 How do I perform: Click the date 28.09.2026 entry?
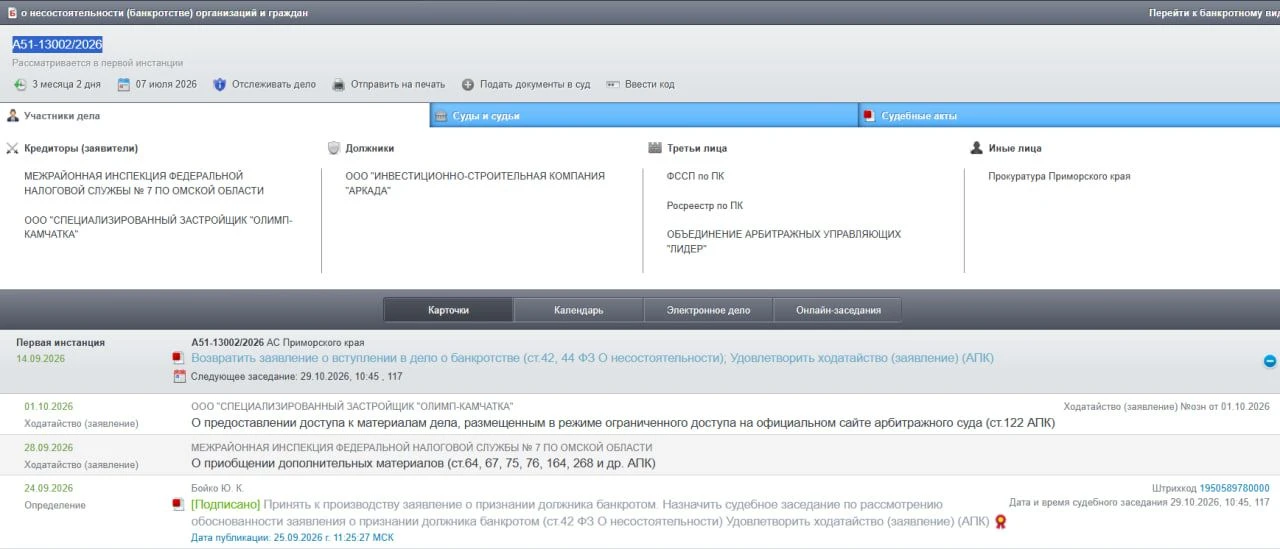tap(49, 448)
